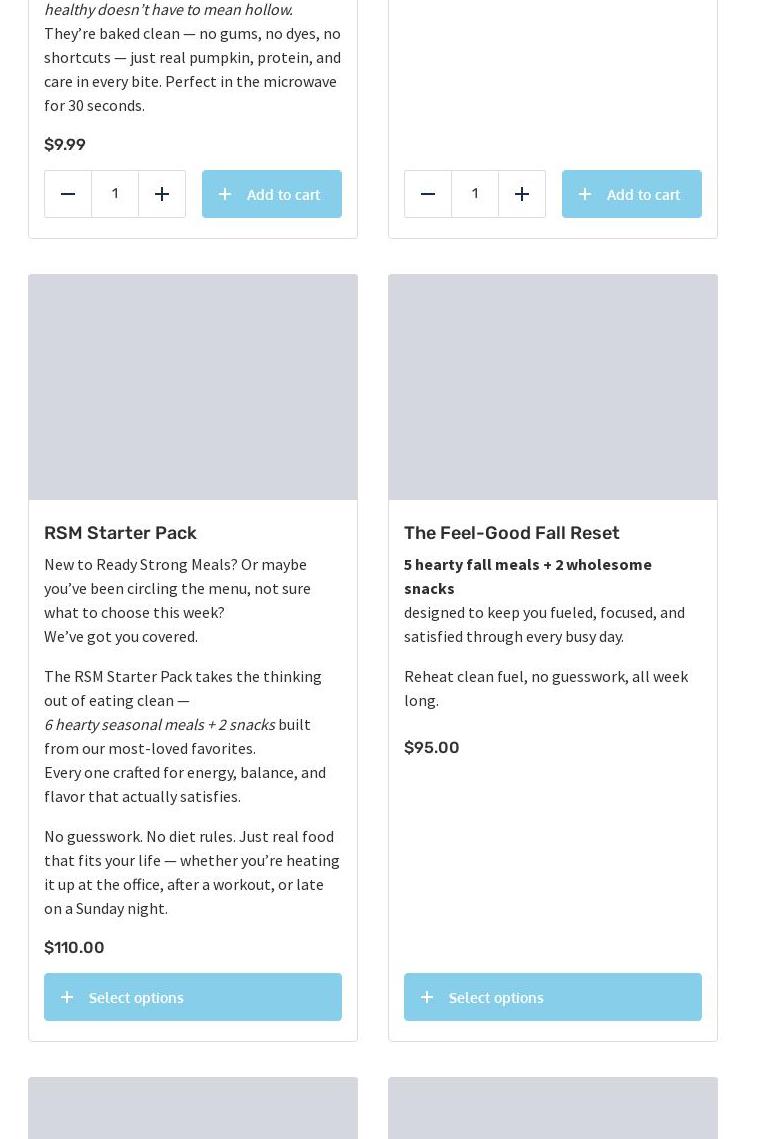Open the RSM Starter Pack title link
This screenshot has height=1139, width=765.
pos(120,532)
